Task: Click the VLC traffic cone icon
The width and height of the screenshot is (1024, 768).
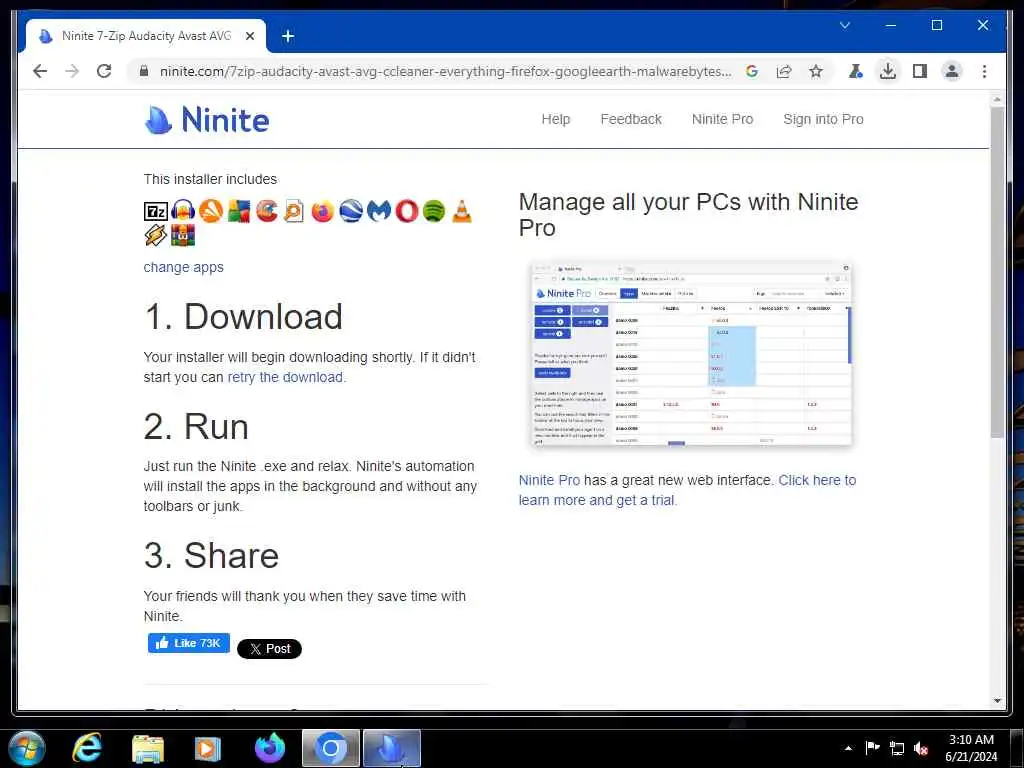Action: [x=462, y=211]
